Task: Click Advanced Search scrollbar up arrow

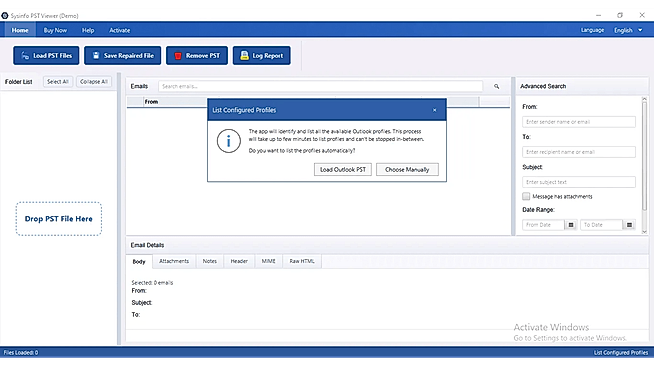Action: [x=644, y=99]
